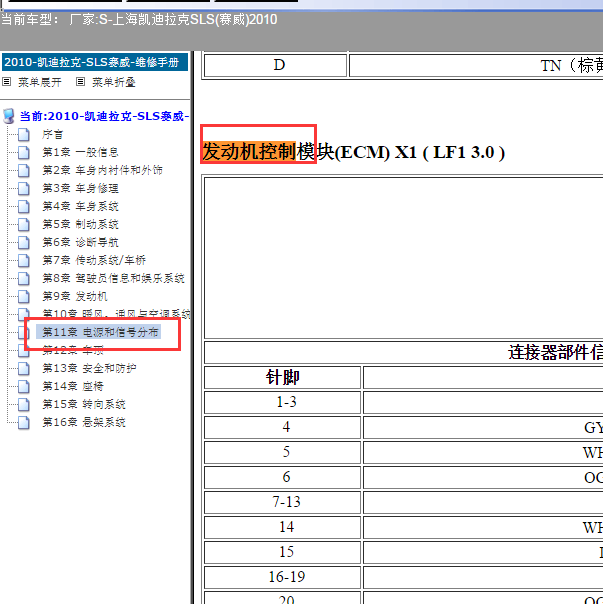Image resolution: width=603 pixels, height=604 pixels.
Task: Click the page icon next to 第16章 悬架系统
Action: coord(24,422)
